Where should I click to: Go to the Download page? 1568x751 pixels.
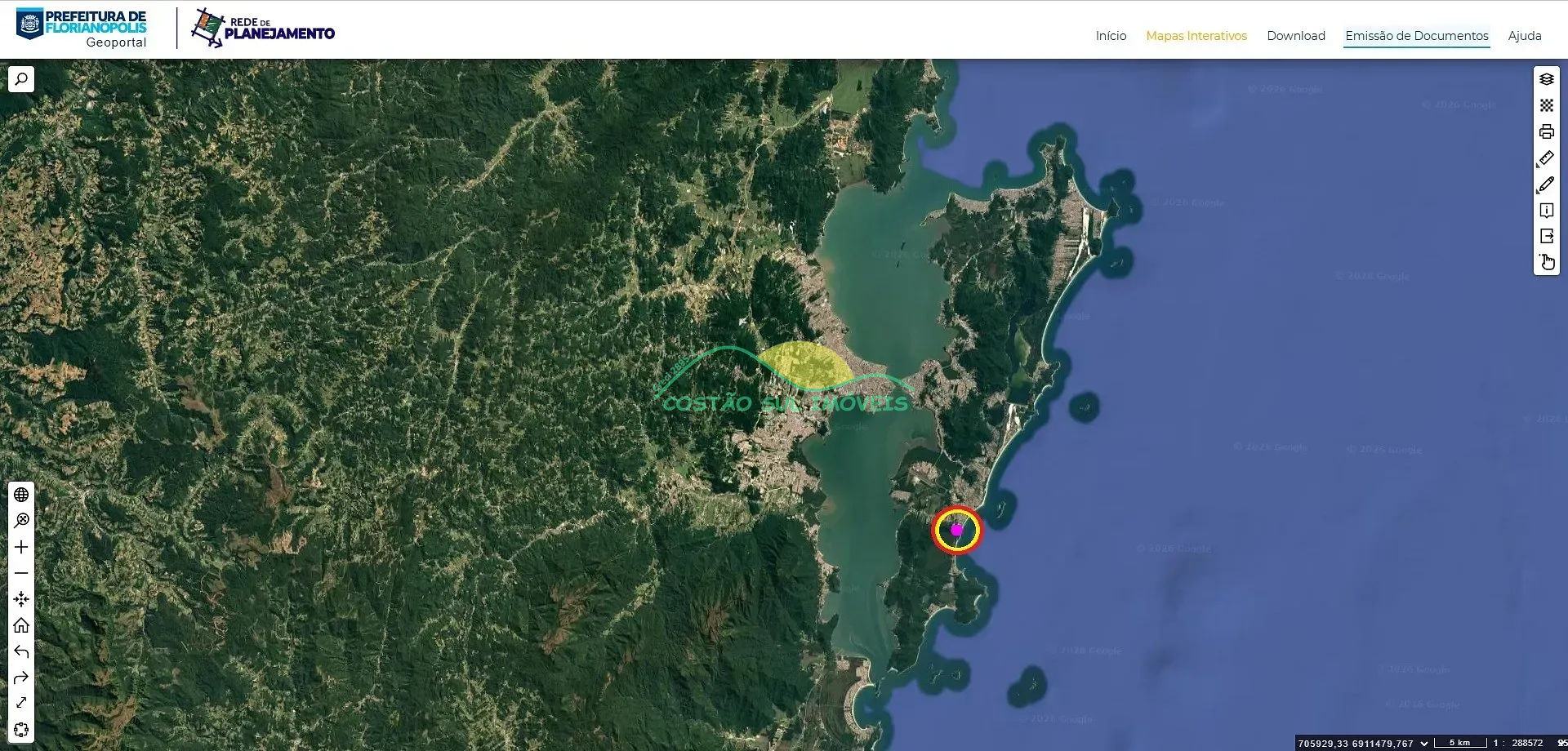pyautogui.click(x=1296, y=36)
